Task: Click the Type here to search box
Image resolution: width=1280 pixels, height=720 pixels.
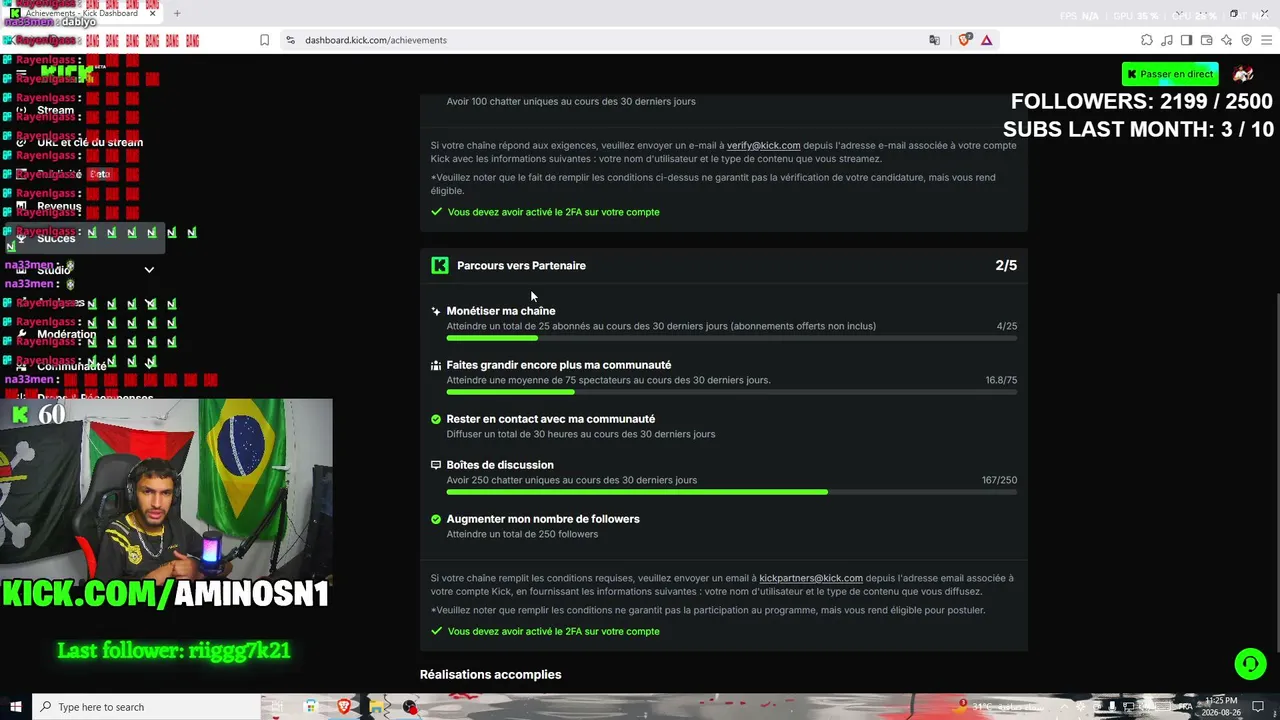Action: point(146,707)
